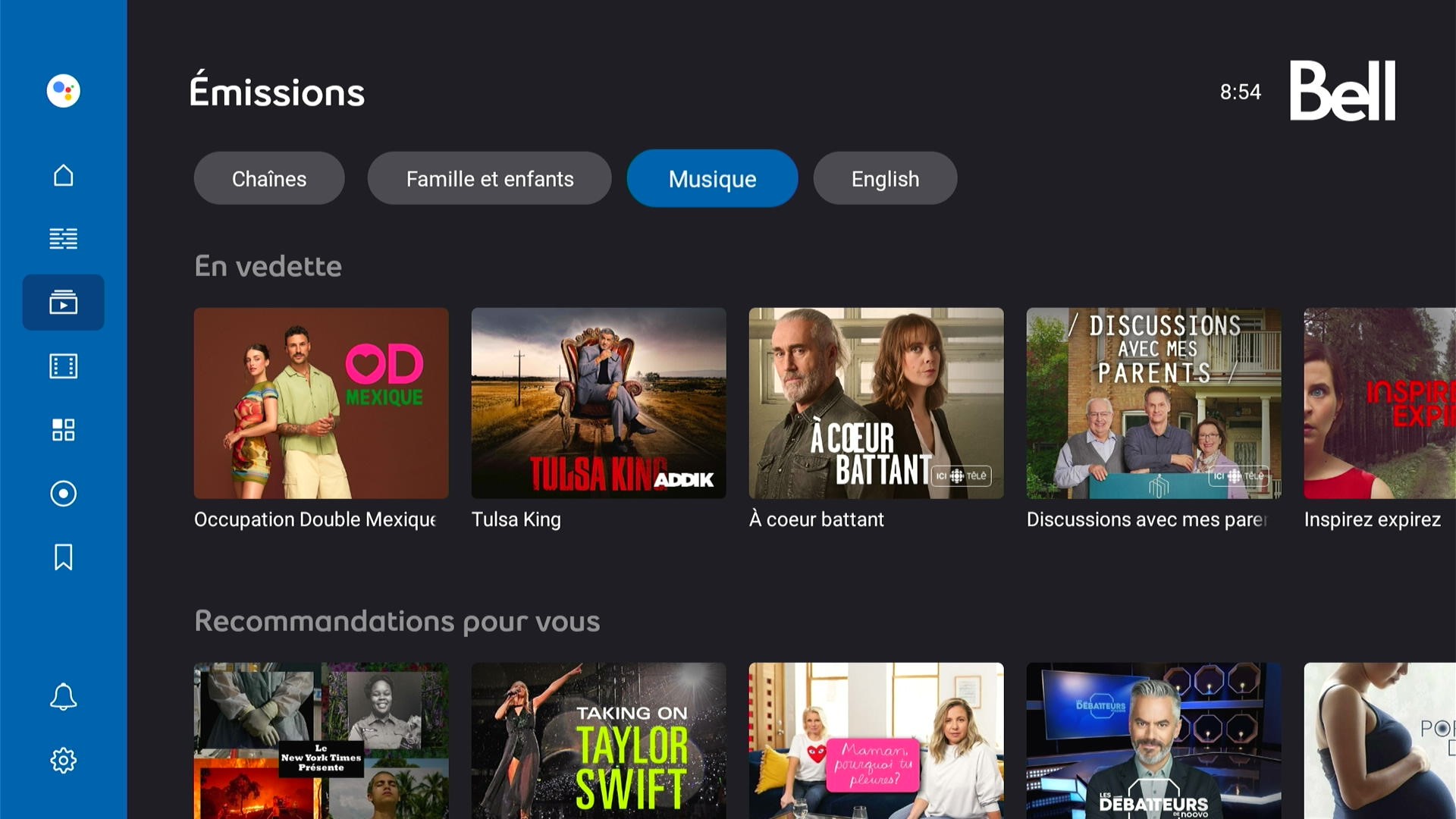Open the Guide/Menu list icon
Image resolution: width=1456 pixels, height=819 pixels.
(x=63, y=239)
